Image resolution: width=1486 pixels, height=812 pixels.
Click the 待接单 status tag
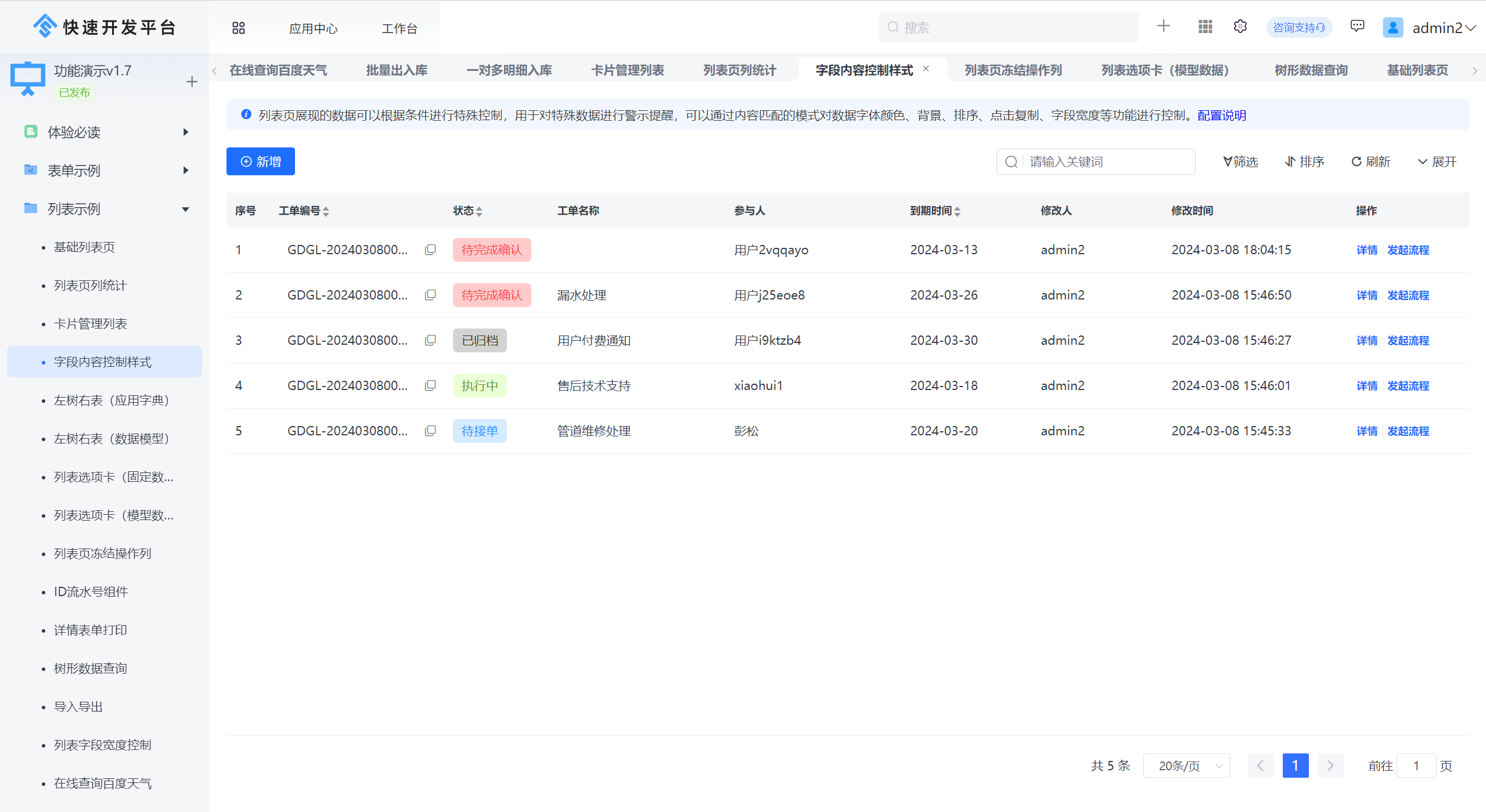pyautogui.click(x=480, y=431)
